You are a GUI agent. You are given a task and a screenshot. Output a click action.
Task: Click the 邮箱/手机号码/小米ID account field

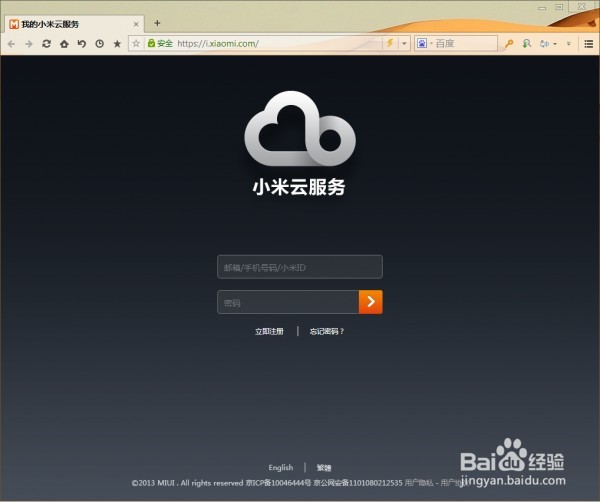[300, 267]
